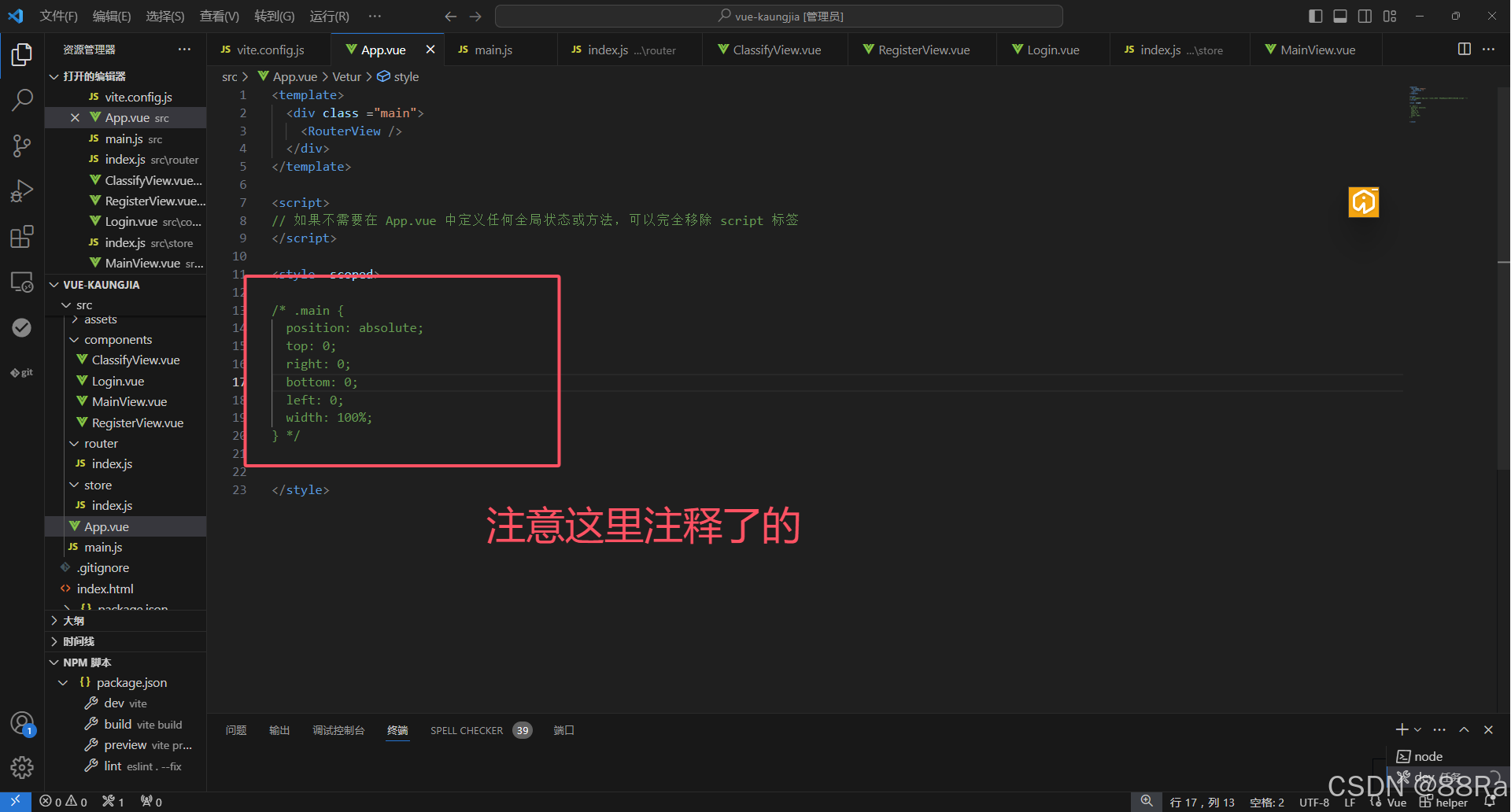Open the Testing view

click(21, 327)
